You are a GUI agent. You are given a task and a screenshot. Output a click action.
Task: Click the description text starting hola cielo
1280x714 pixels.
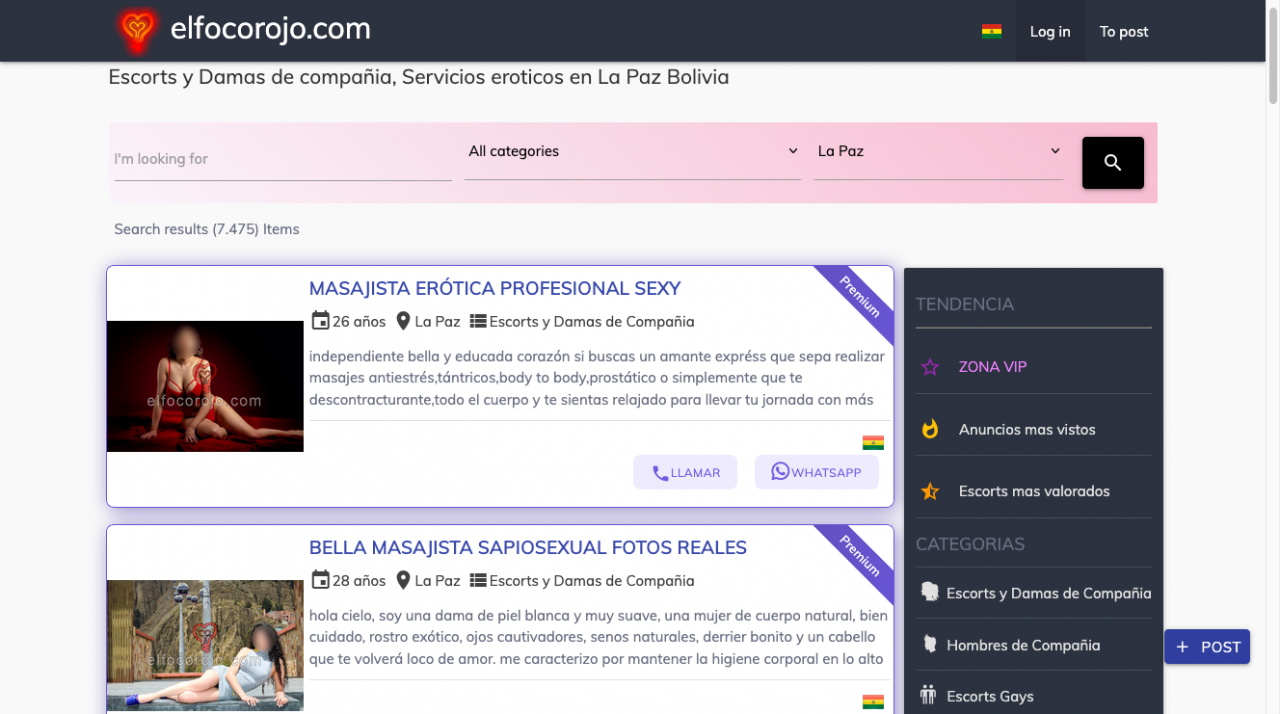pyautogui.click(x=598, y=637)
